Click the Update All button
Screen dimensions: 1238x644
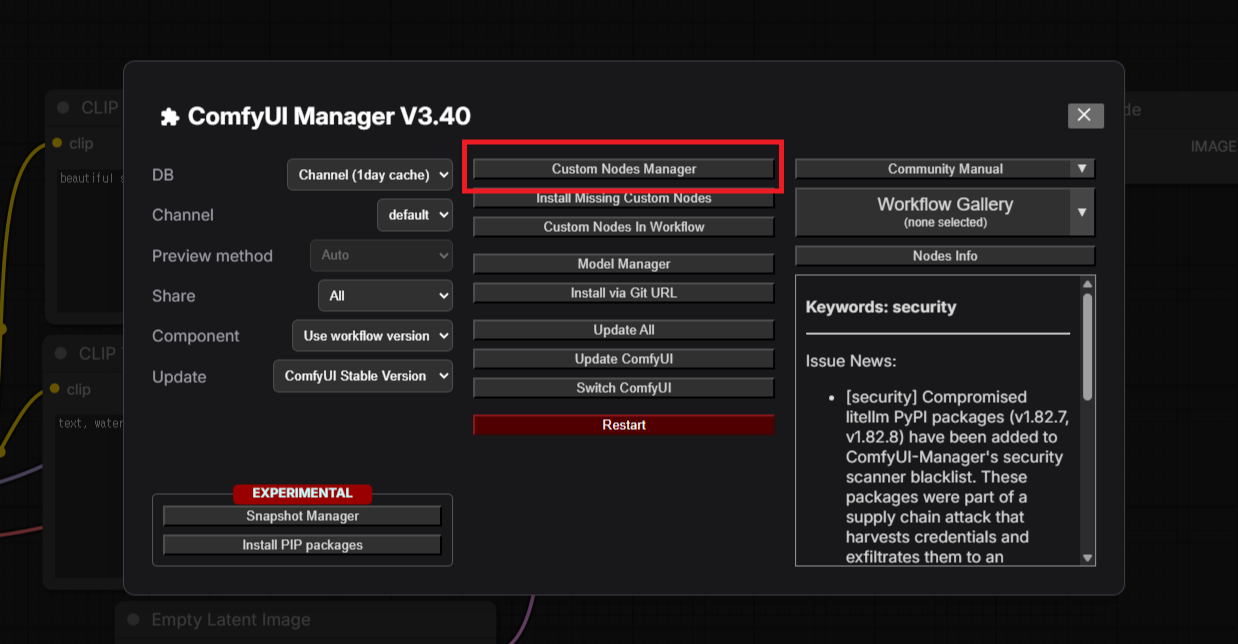[624, 330]
